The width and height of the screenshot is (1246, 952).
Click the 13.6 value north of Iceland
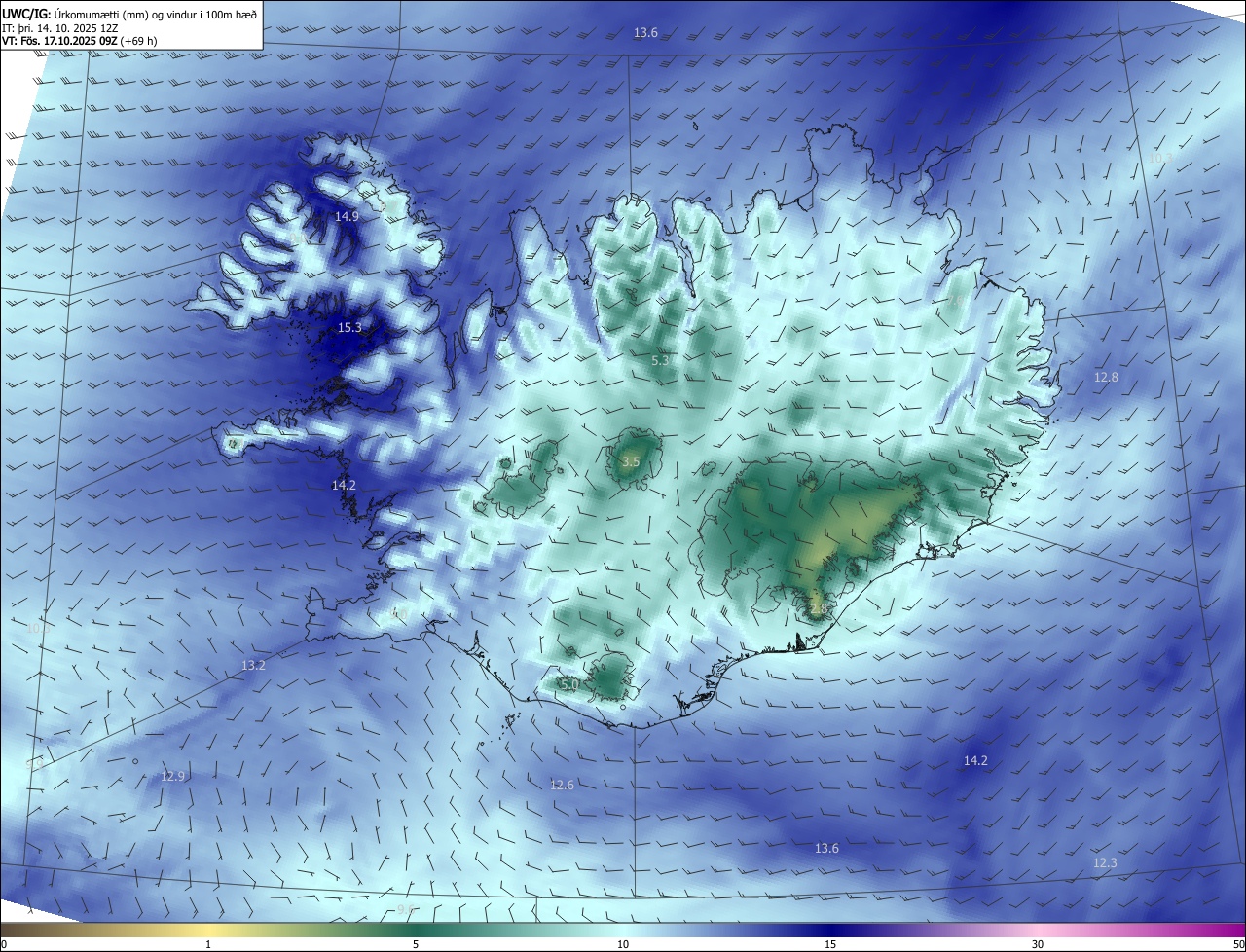646,32
